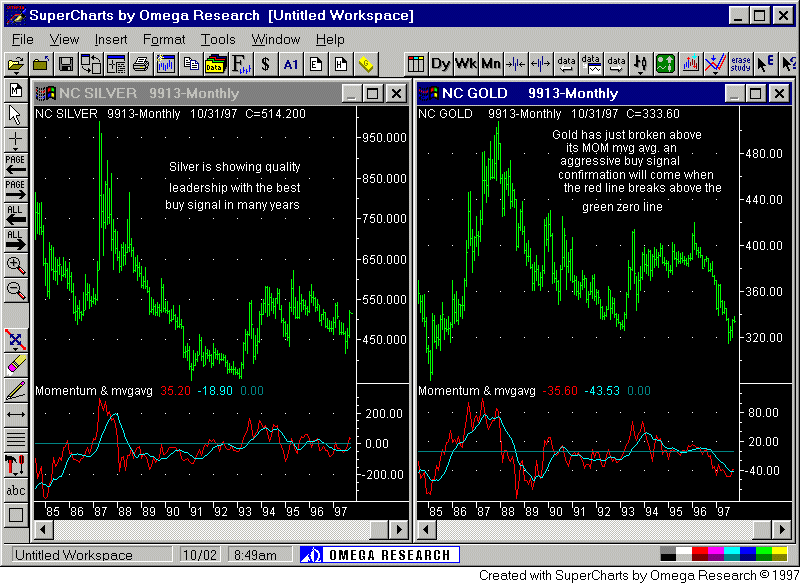The width and height of the screenshot is (800, 583).
Task: Open the crosshair cursor tool dropdown
Action: pyautogui.click(x=16, y=140)
